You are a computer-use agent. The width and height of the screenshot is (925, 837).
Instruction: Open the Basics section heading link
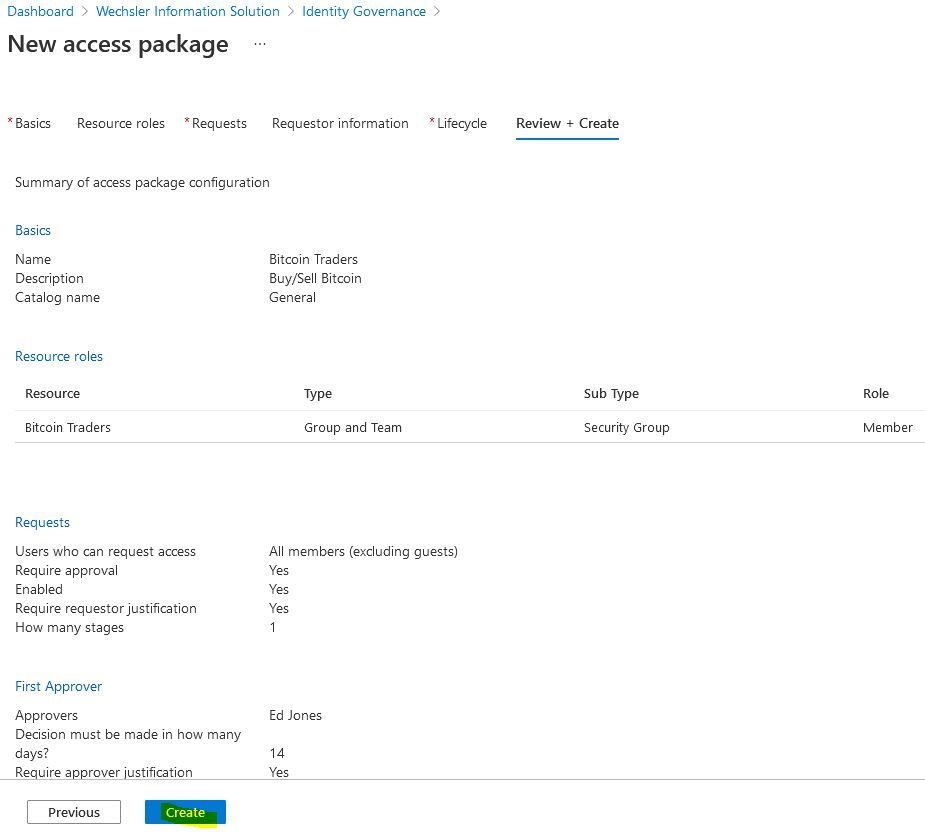click(x=33, y=230)
